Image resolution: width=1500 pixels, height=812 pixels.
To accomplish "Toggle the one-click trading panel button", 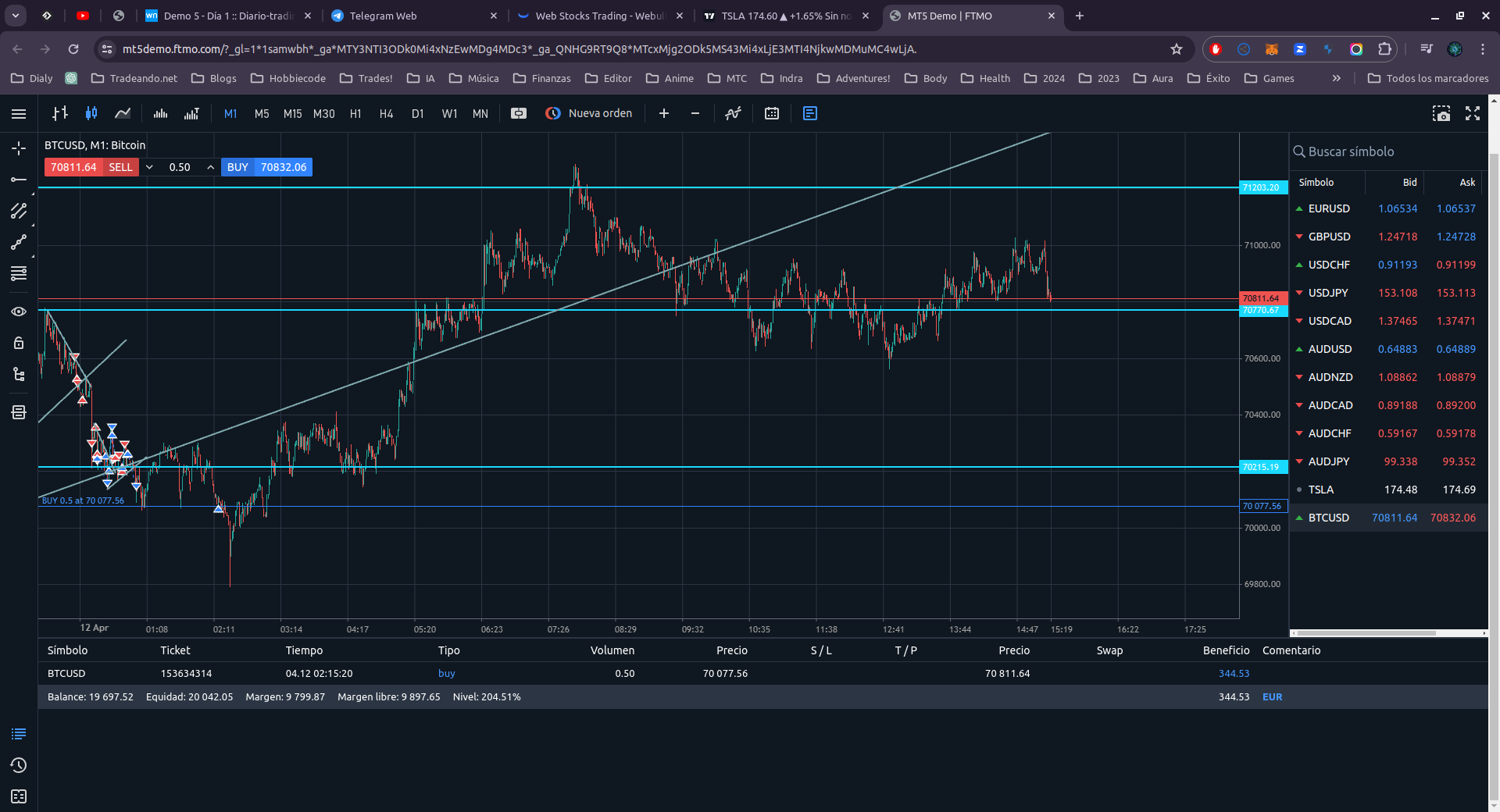I will tap(519, 113).
